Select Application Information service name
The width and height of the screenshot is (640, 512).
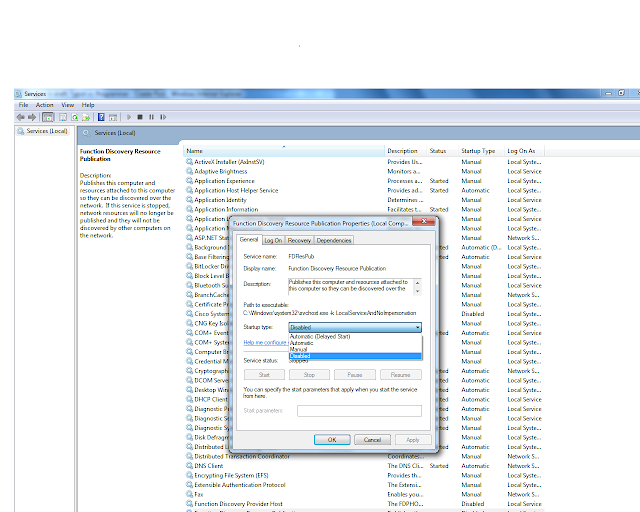[226, 209]
